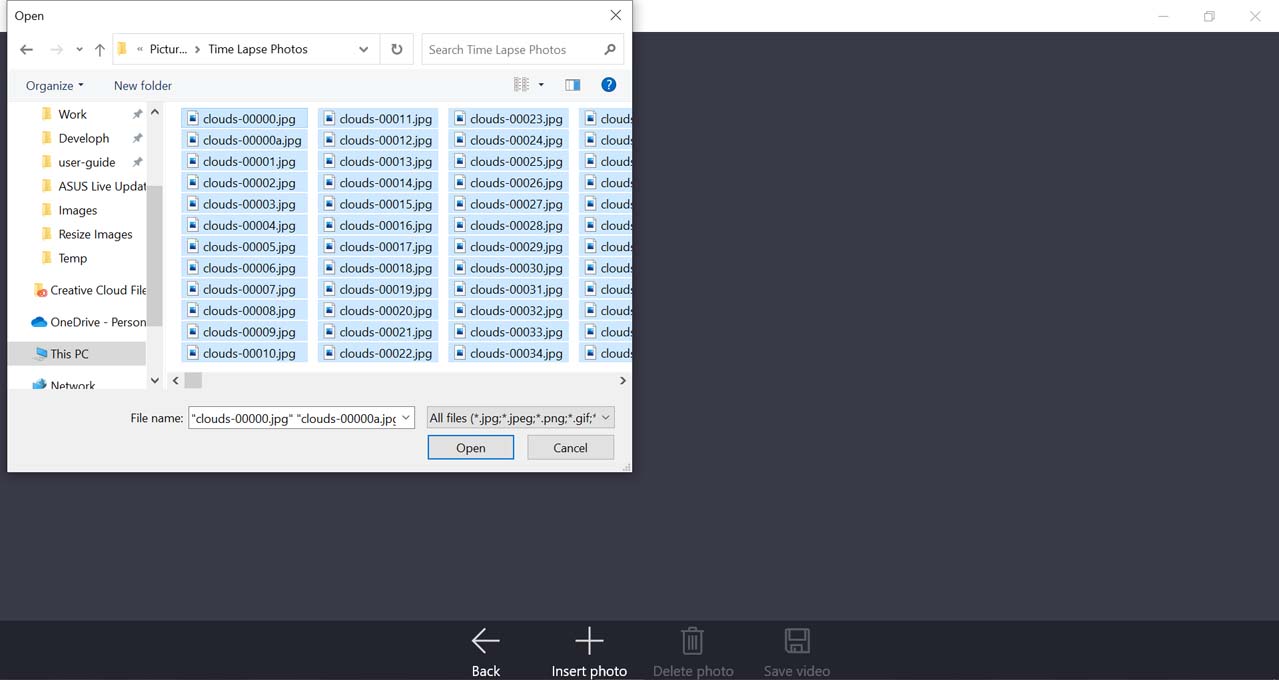Click the search magnifier icon
Image resolution: width=1279 pixels, height=680 pixels.
click(610, 49)
